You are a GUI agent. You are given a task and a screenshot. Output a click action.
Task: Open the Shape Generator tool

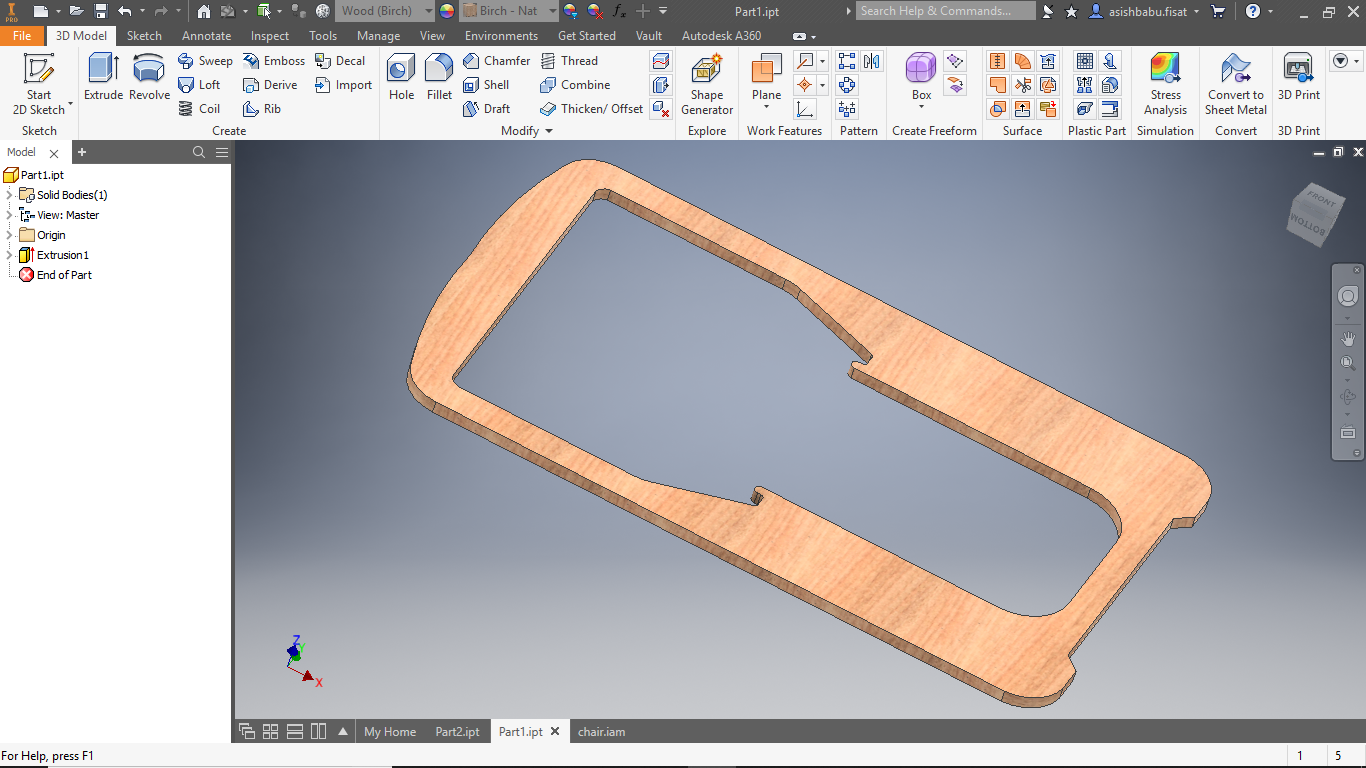coord(707,84)
